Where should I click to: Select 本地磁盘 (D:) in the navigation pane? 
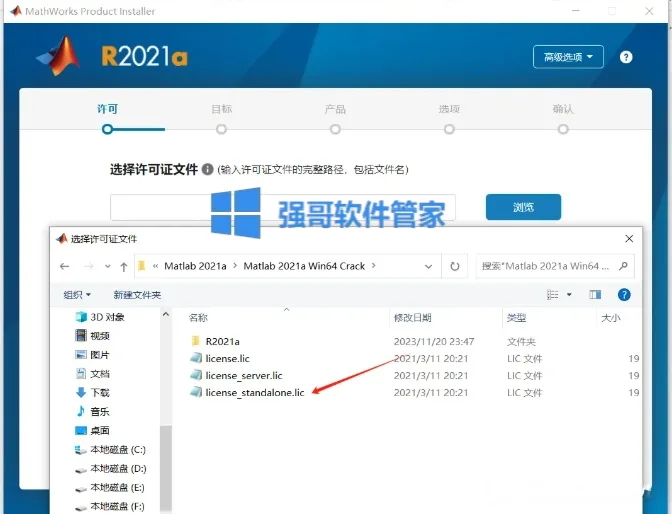(118, 469)
